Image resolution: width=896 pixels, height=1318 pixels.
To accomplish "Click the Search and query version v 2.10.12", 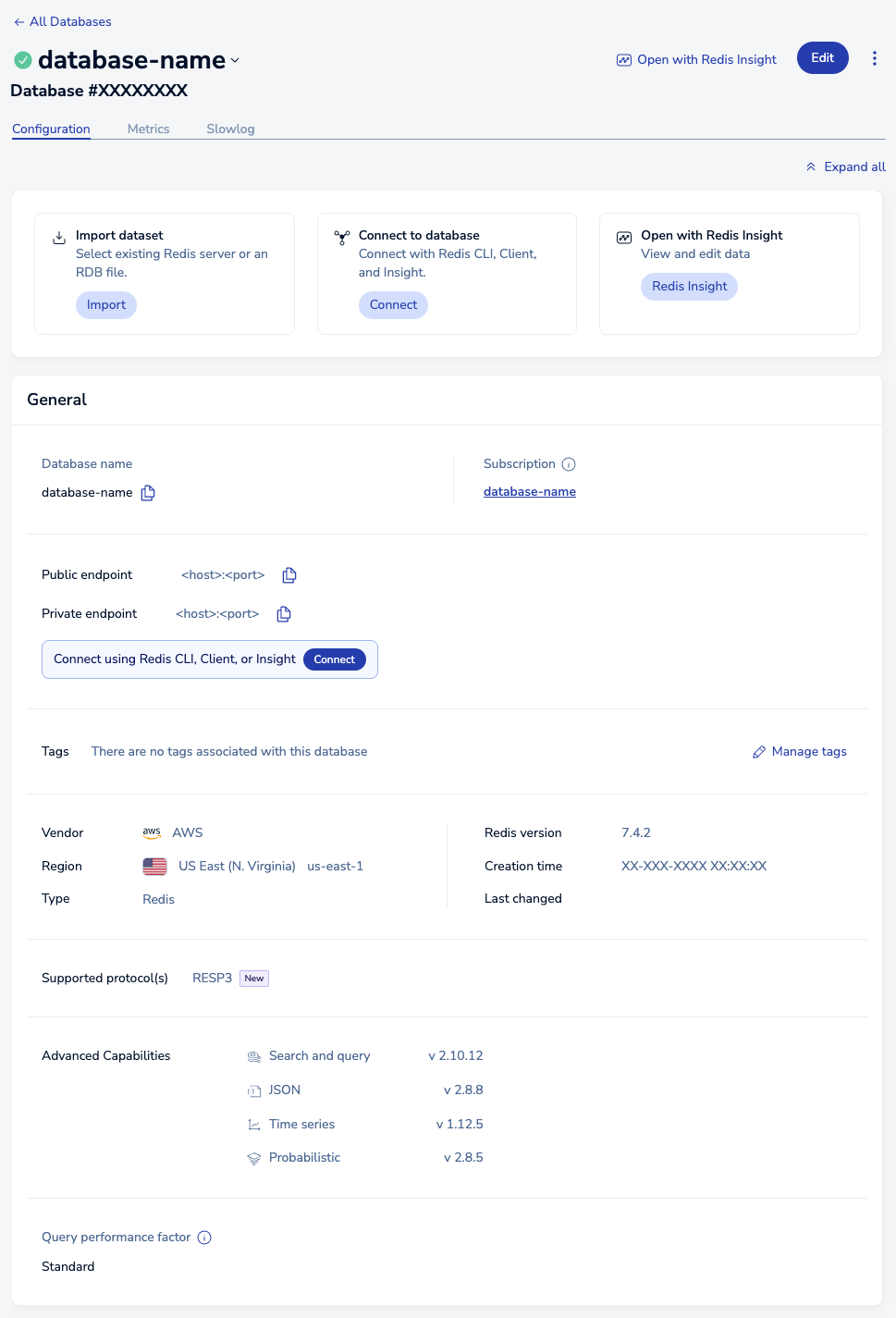I will pos(456,1056).
